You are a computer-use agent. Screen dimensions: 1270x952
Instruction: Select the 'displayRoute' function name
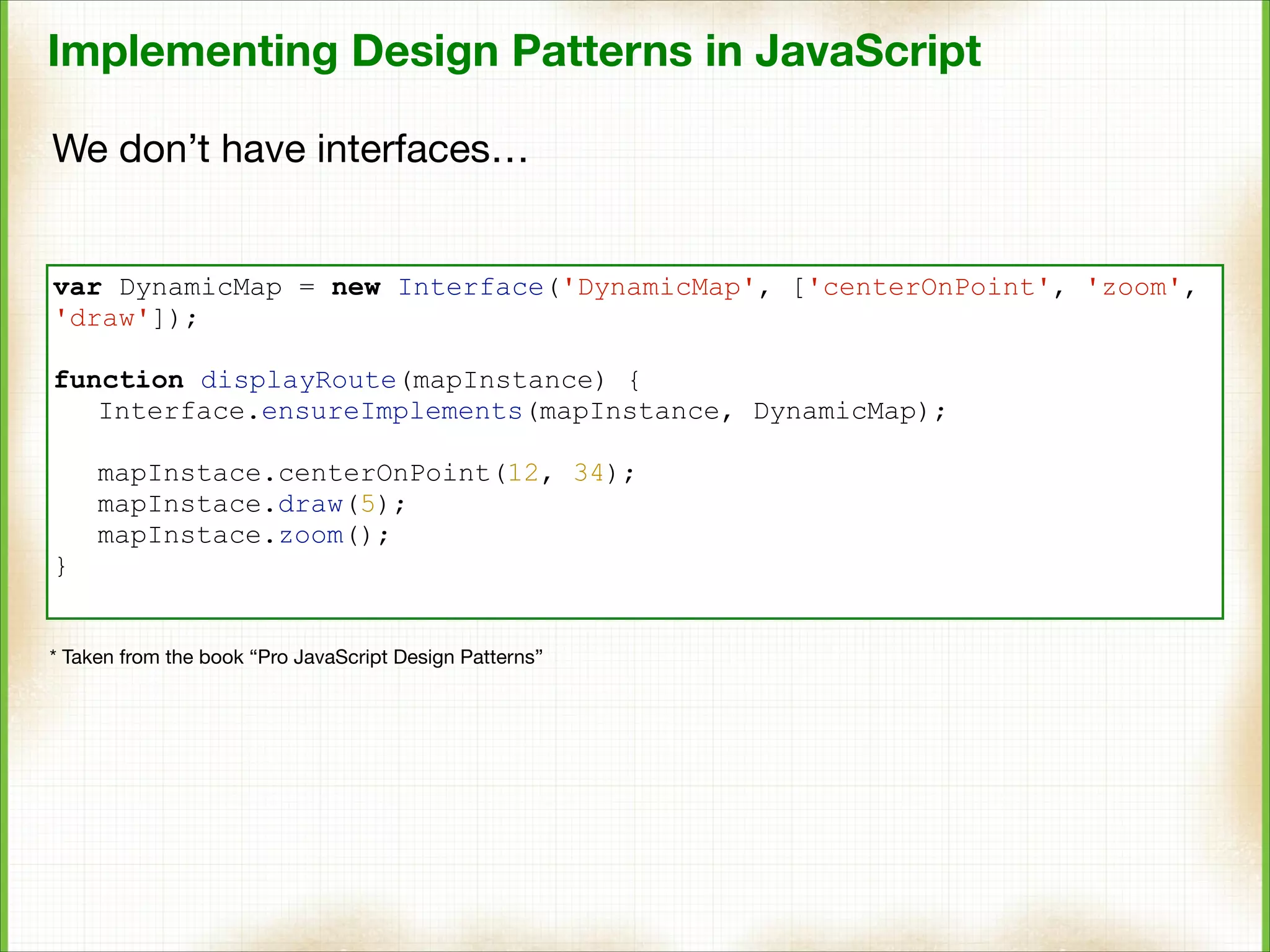298,380
